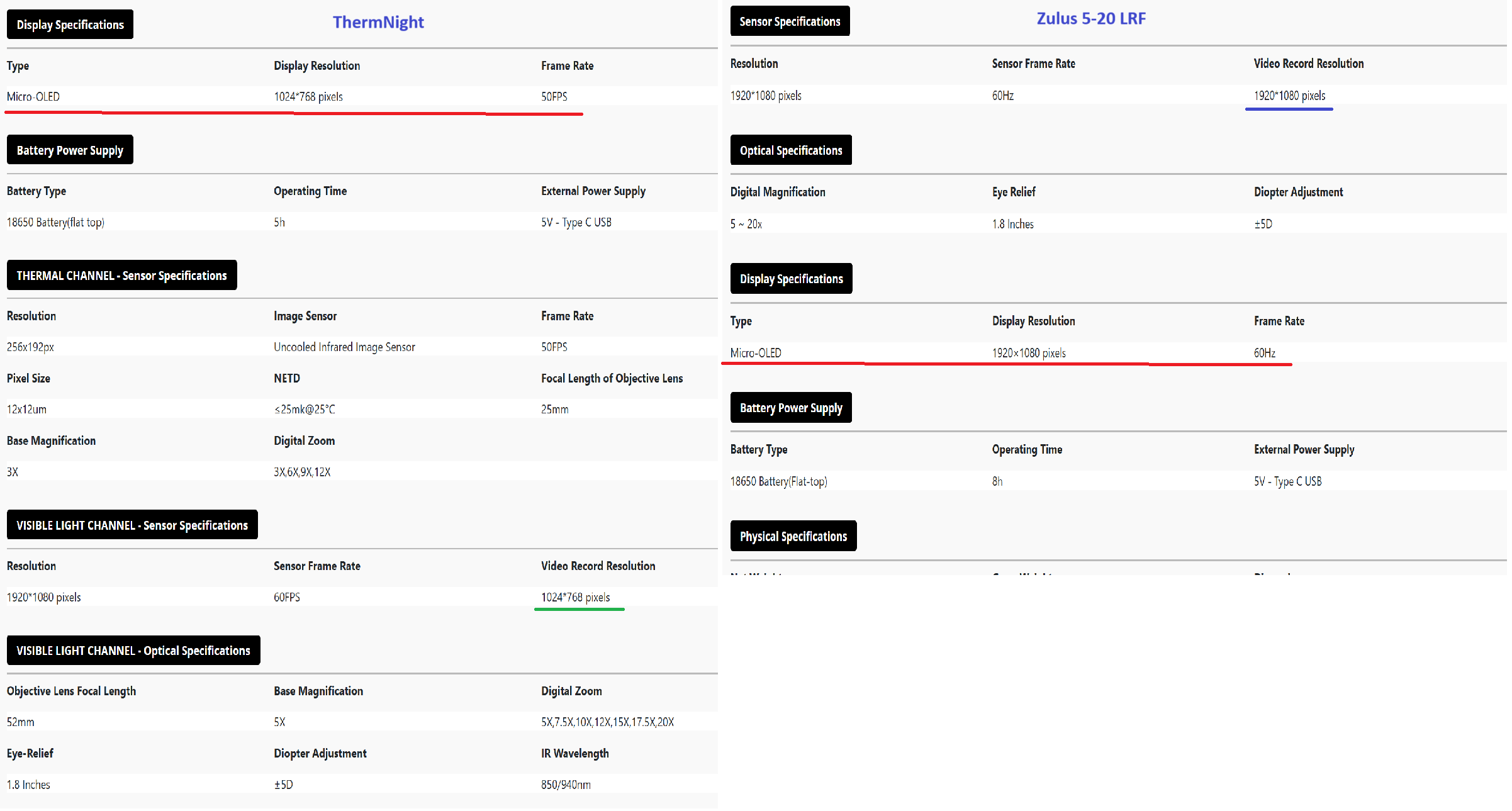Click pixel size value 12x12um
The width and height of the screenshot is (1512, 811).
(26, 409)
